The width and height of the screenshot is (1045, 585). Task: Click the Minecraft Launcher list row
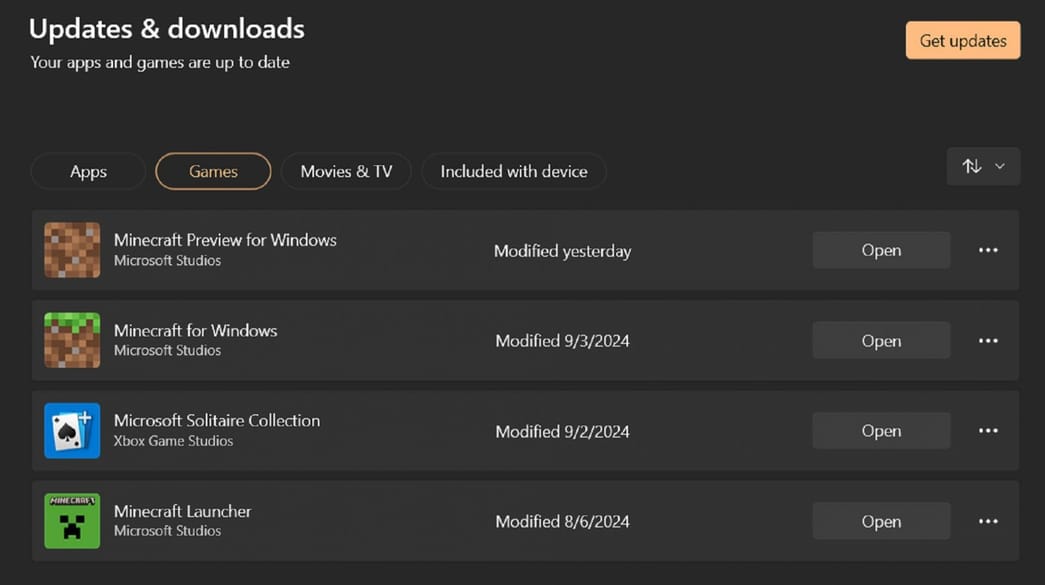[450, 520]
